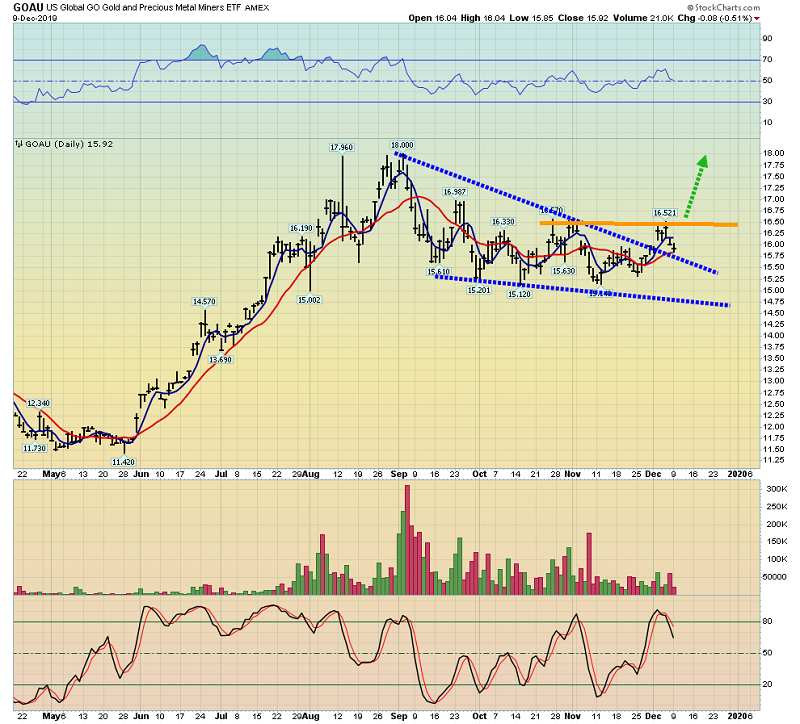Image resolution: width=800 pixels, height=724 pixels.
Task: Click the 15.120 price label
Action: [519, 294]
